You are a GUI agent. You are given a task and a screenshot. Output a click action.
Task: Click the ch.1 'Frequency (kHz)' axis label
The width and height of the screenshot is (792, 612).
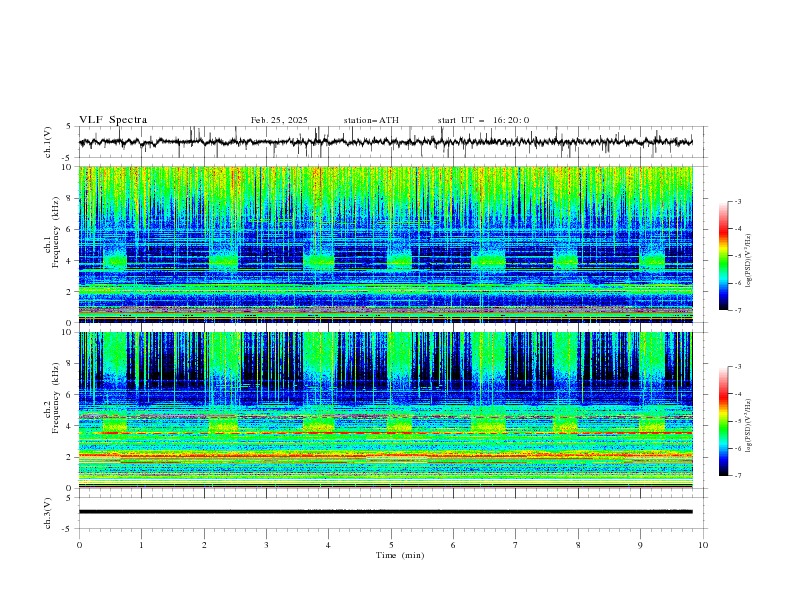point(56,231)
